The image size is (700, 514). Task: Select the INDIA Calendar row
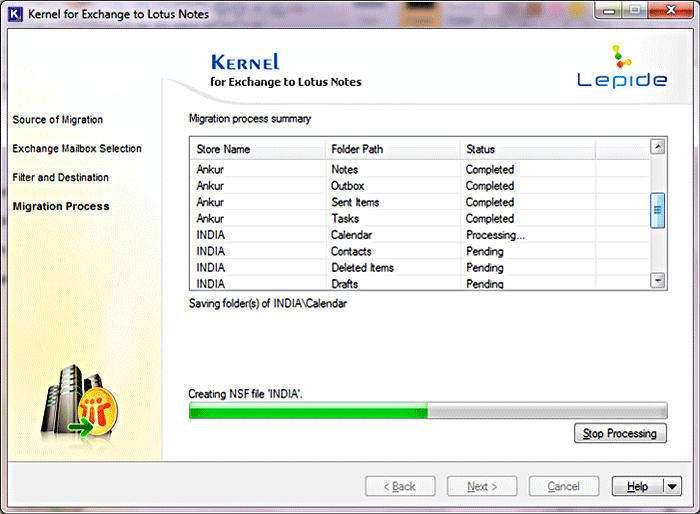pos(420,235)
